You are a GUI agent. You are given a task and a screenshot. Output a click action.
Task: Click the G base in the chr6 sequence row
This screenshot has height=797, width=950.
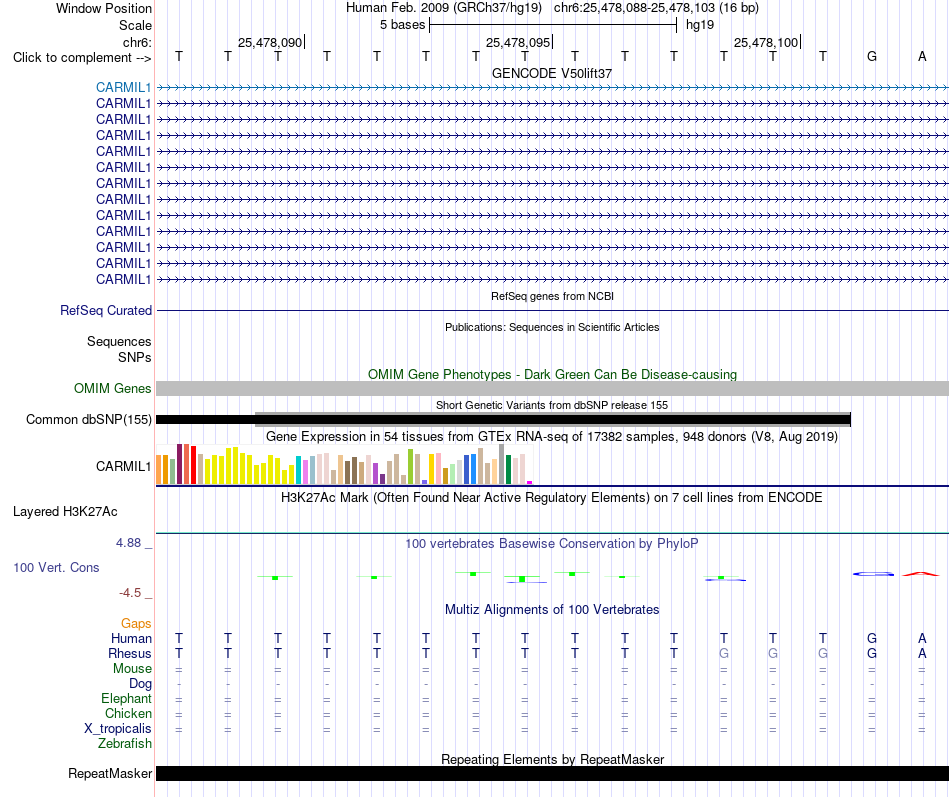tap(872, 56)
